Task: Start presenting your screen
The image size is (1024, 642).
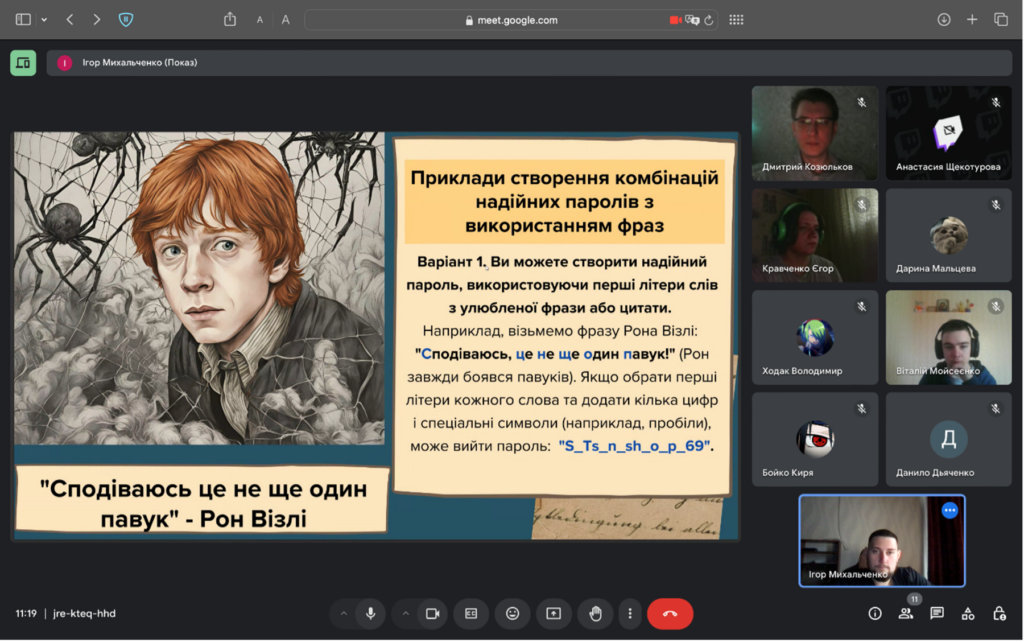Action: [553, 613]
